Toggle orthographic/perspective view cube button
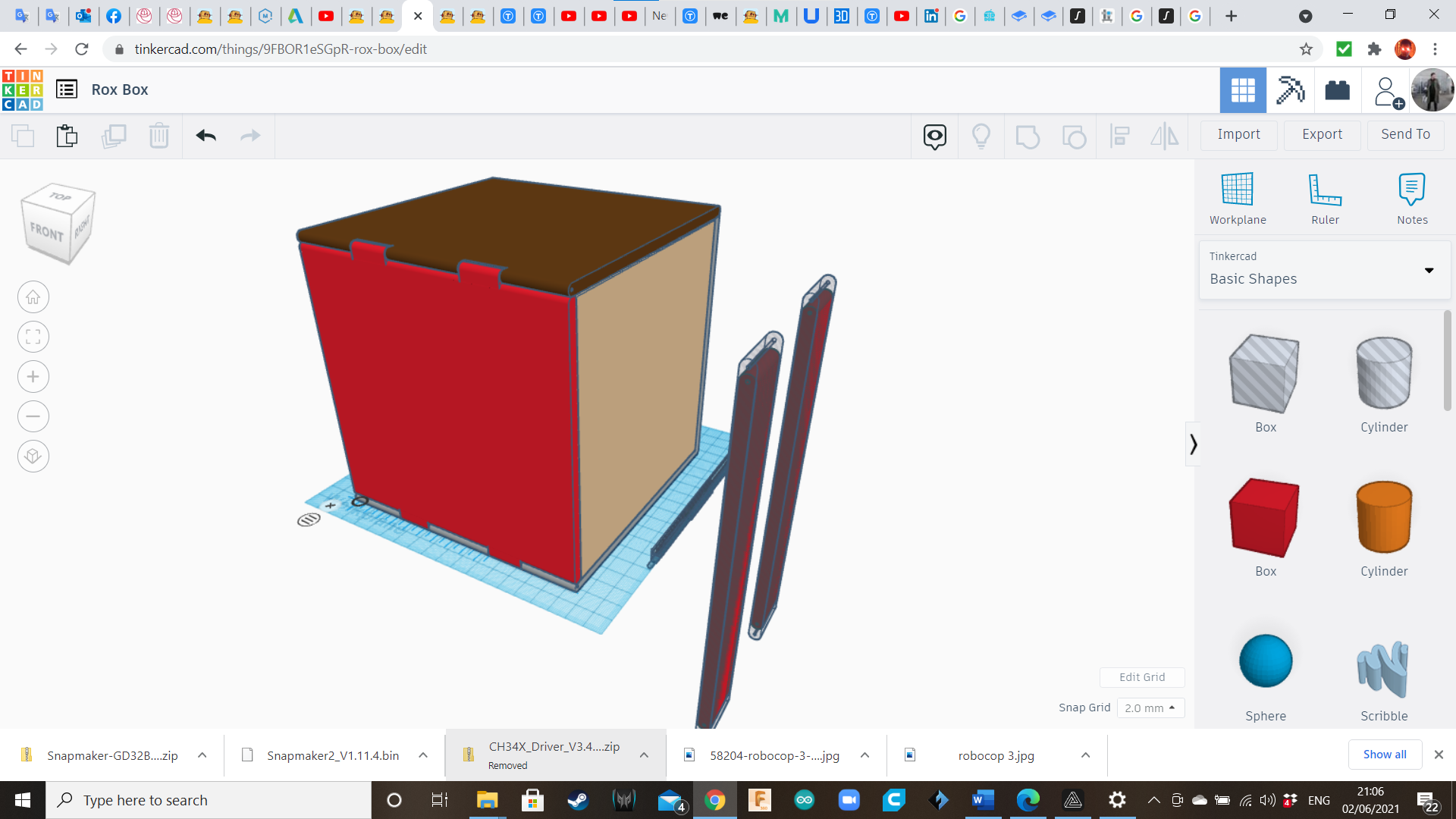The image size is (1456, 819). 33,457
